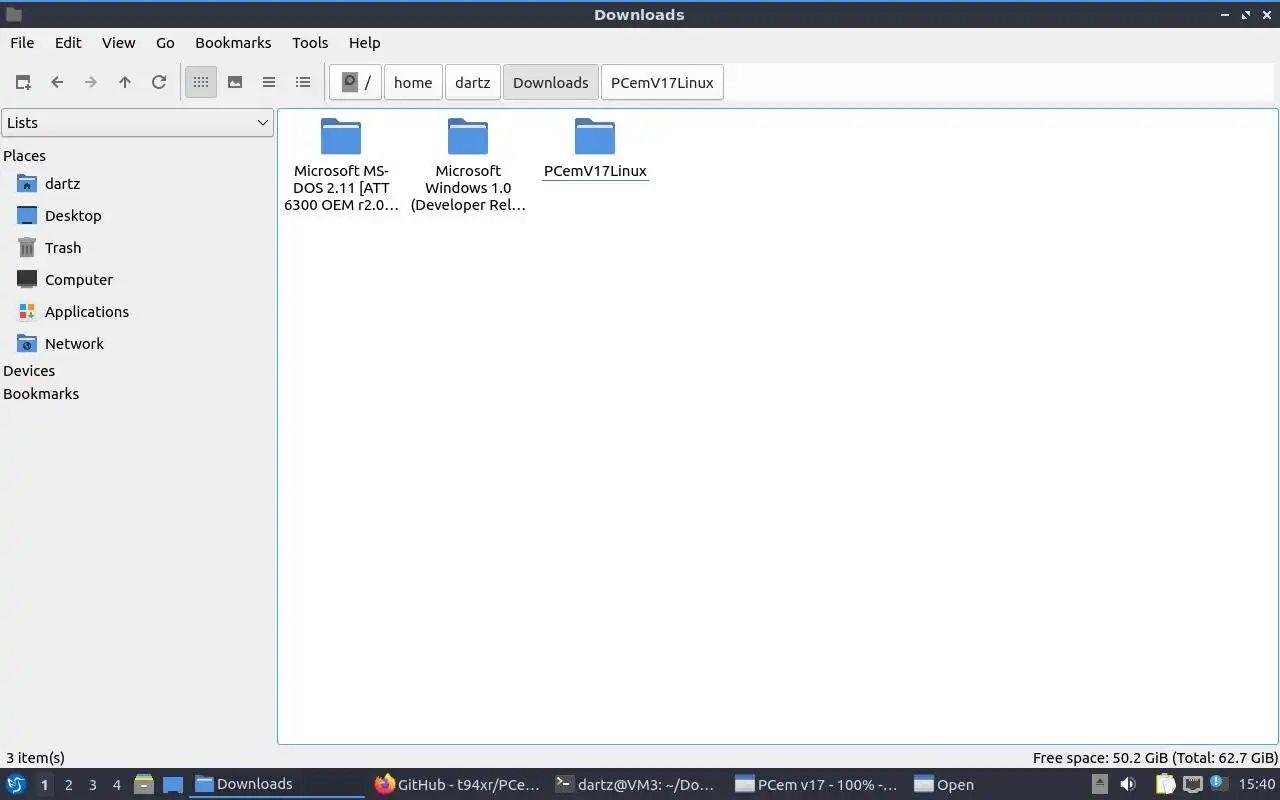This screenshot has height=800, width=1280.
Task: Click the removable media tray icon
Action: 1100,785
